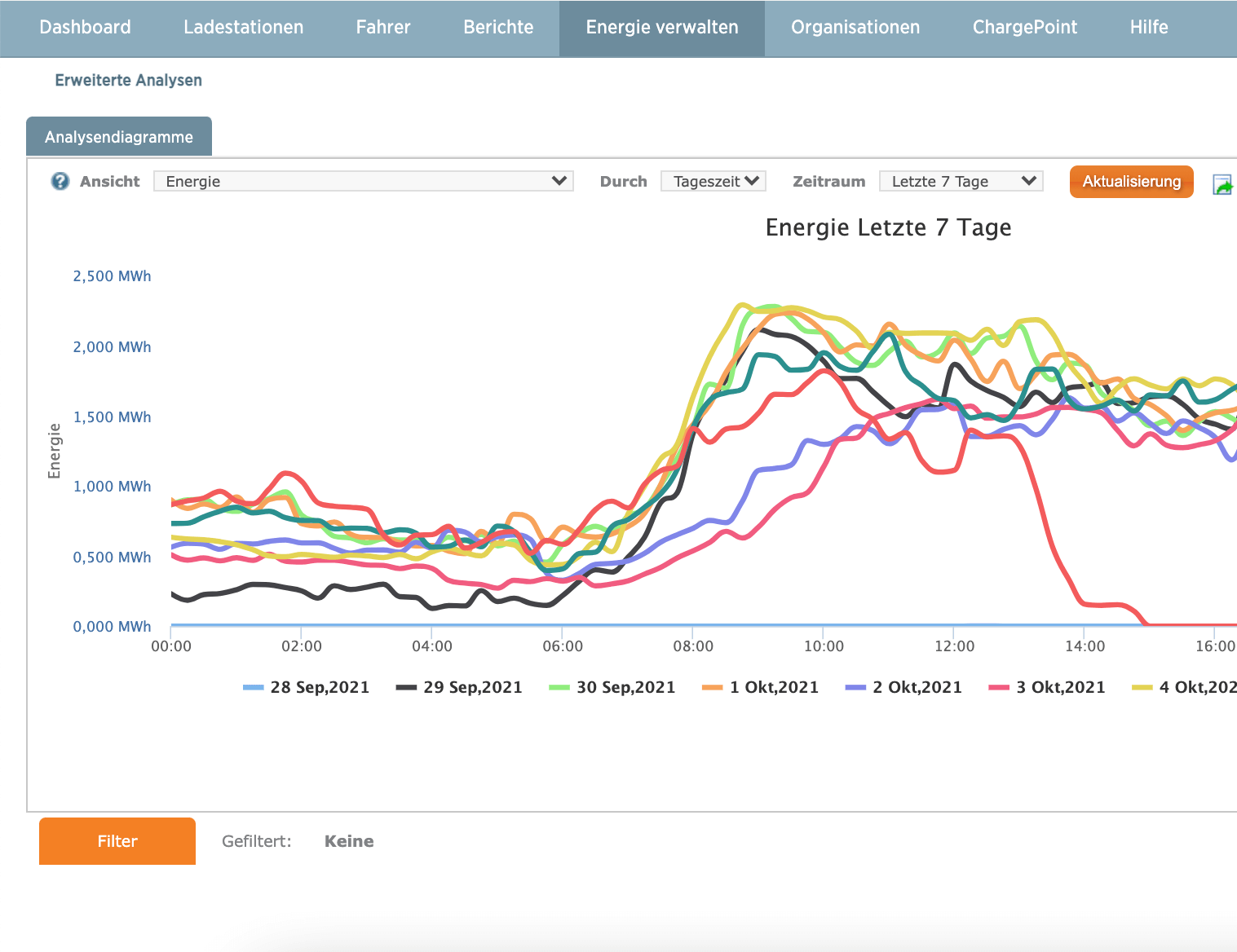The height and width of the screenshot is (952, 1237).
Task: Click the orange Filter button
Action: point(117,841)
